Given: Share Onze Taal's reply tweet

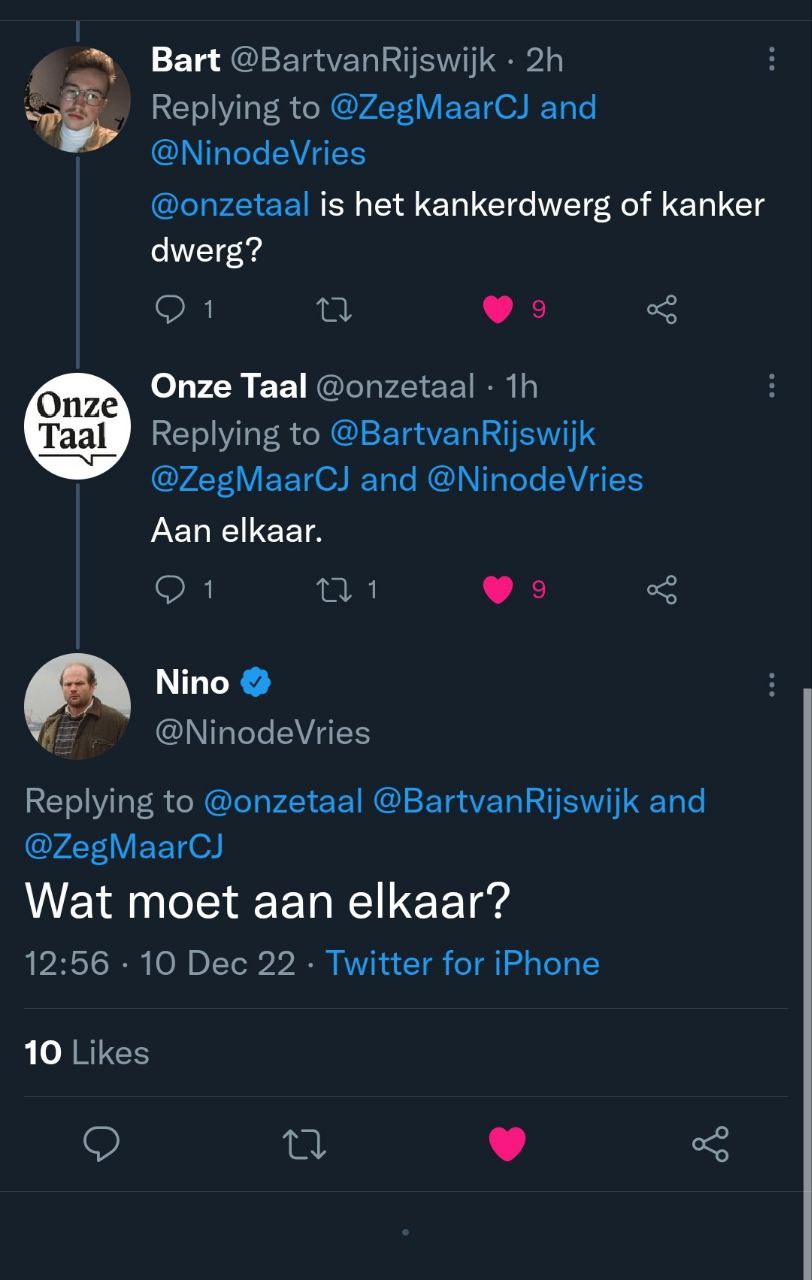Looking at the screenshot, I should coord(662,590).
